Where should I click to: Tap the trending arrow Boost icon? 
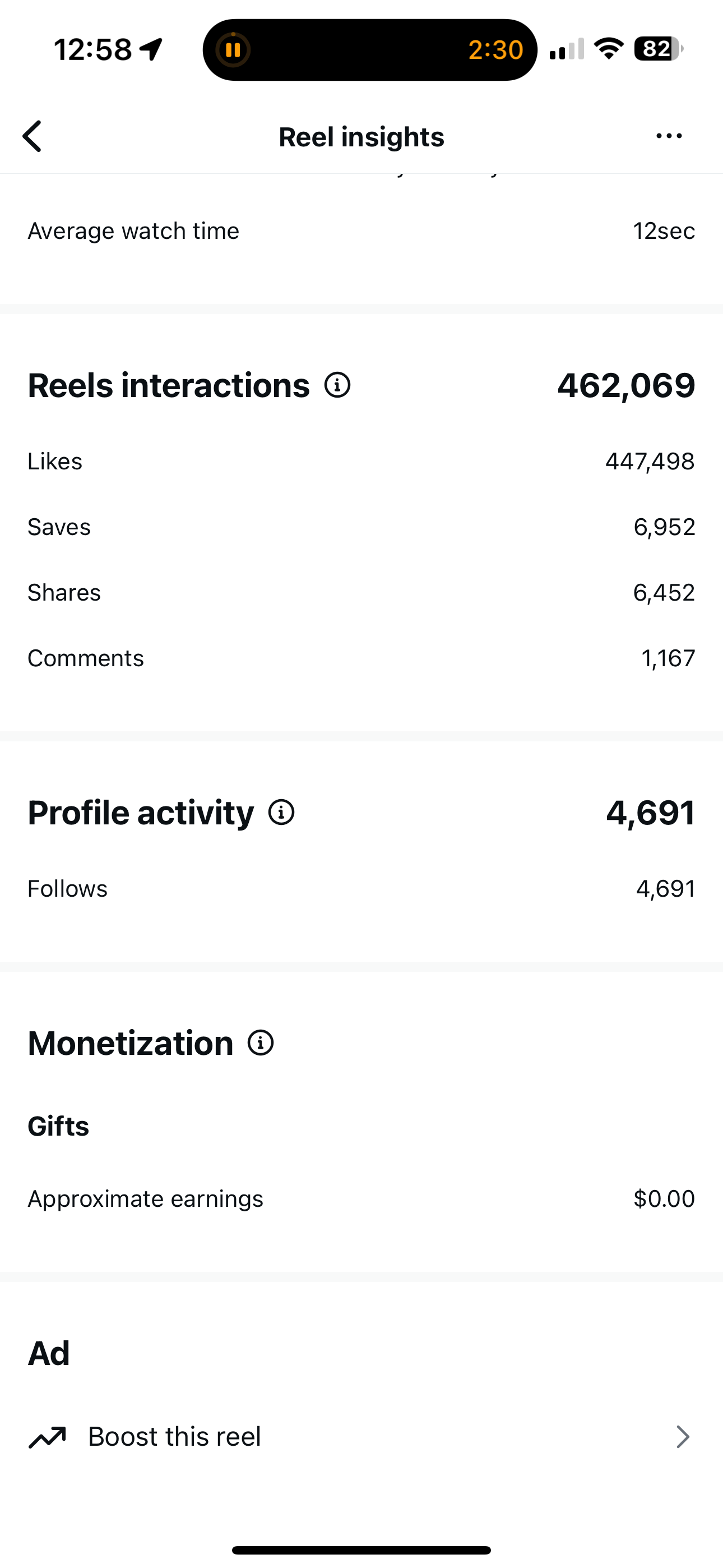point(47,1437)
